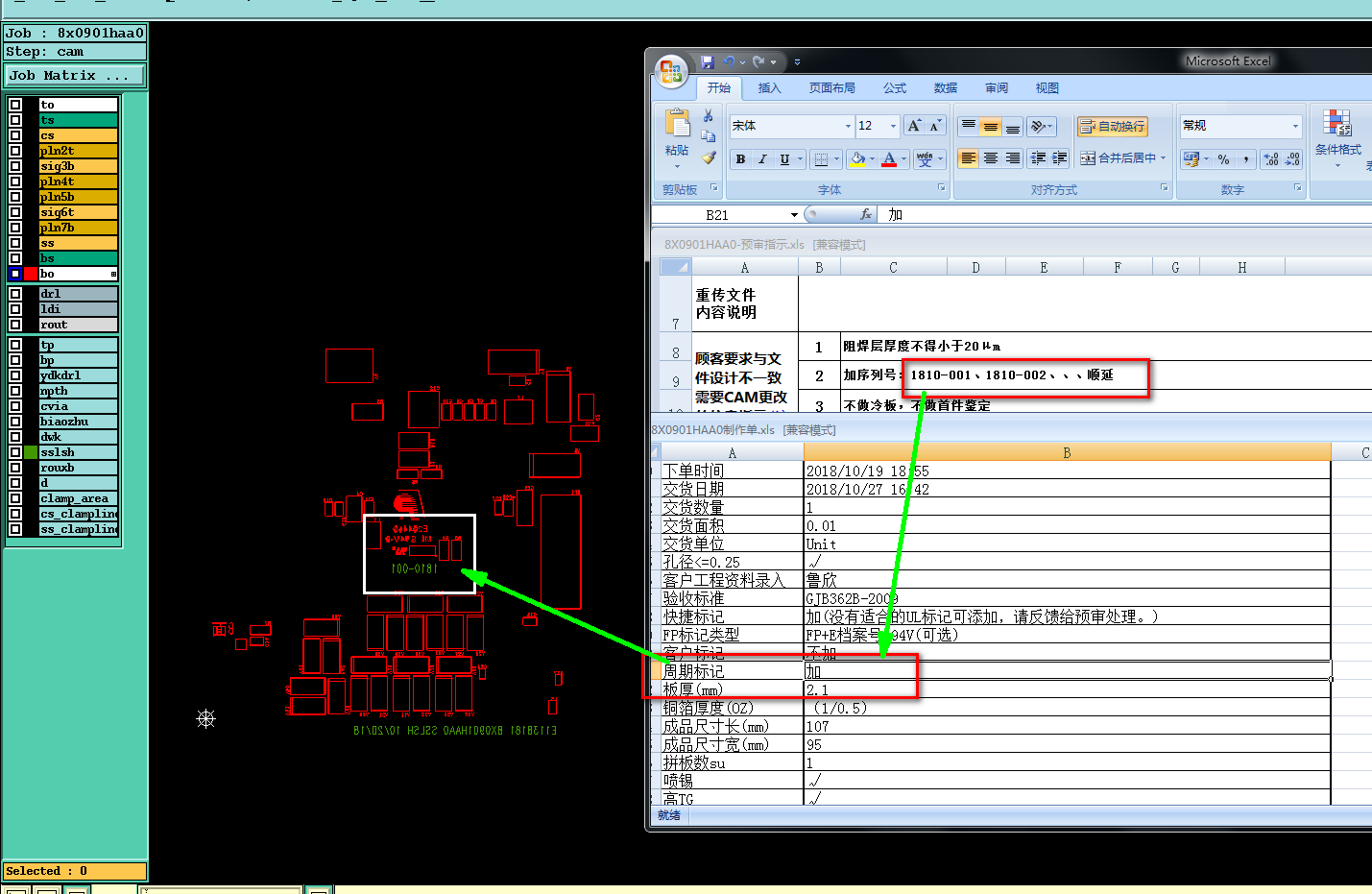
Task: Click the Redo icon in Excel
Action: coord(758,61)
